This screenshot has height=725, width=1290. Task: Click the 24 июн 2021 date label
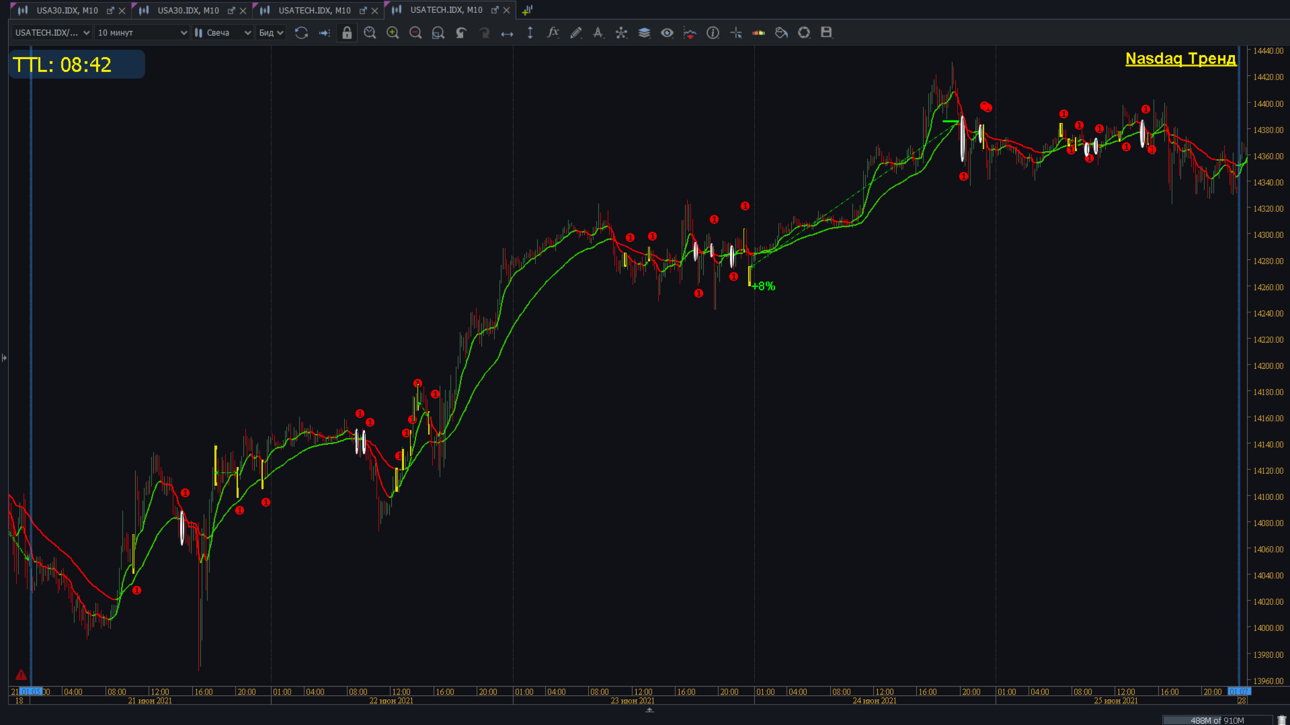click(x=874, y=701)
